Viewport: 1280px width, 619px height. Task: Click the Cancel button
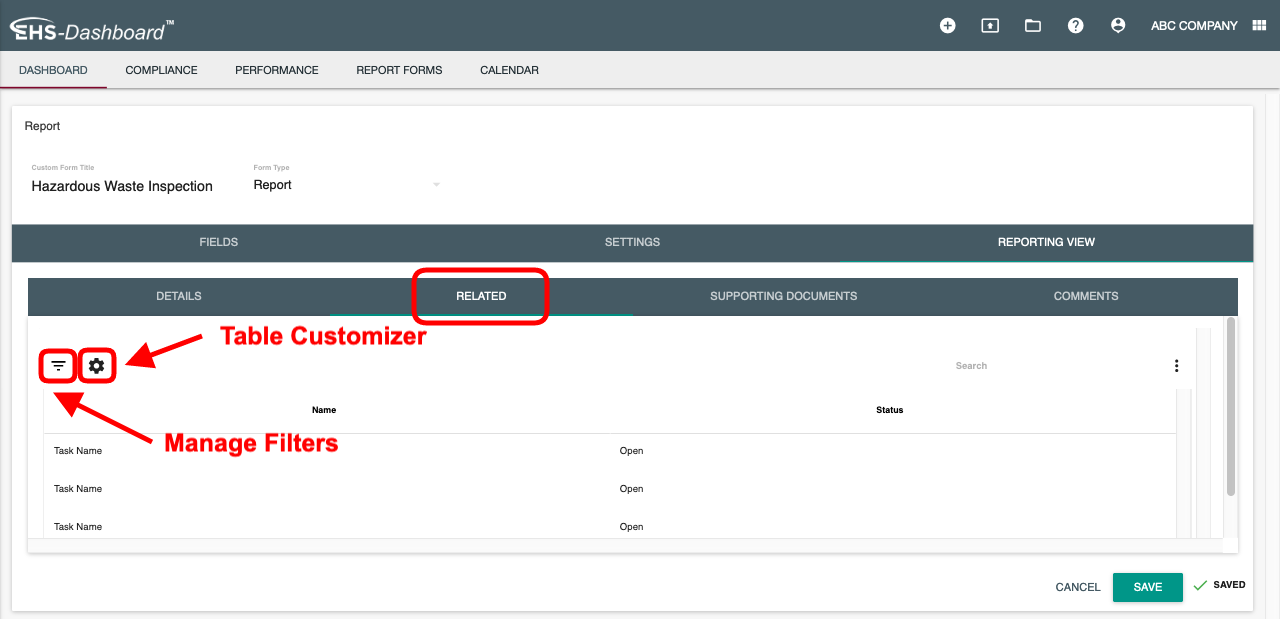1077,587
